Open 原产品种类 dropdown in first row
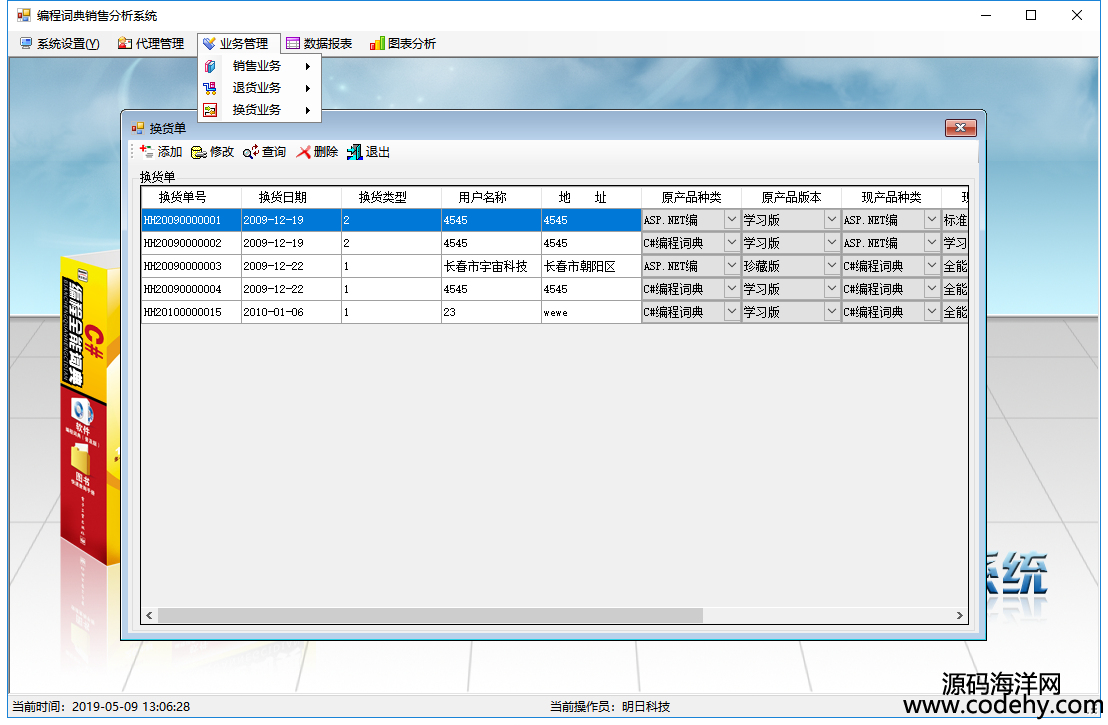The image size is (1108, 725). tap(731, 220)
